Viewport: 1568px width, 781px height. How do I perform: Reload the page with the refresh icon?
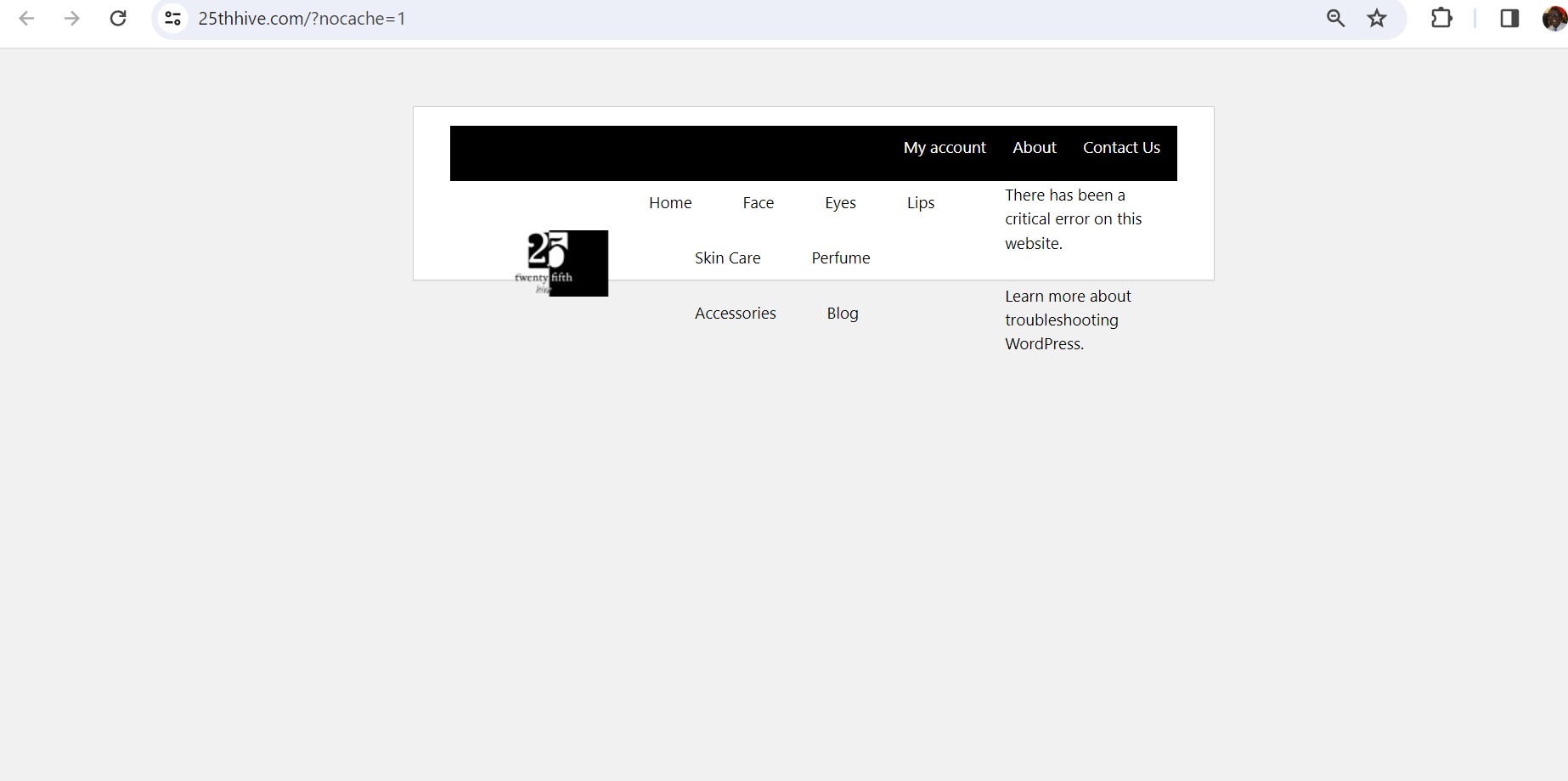[118, 18]
